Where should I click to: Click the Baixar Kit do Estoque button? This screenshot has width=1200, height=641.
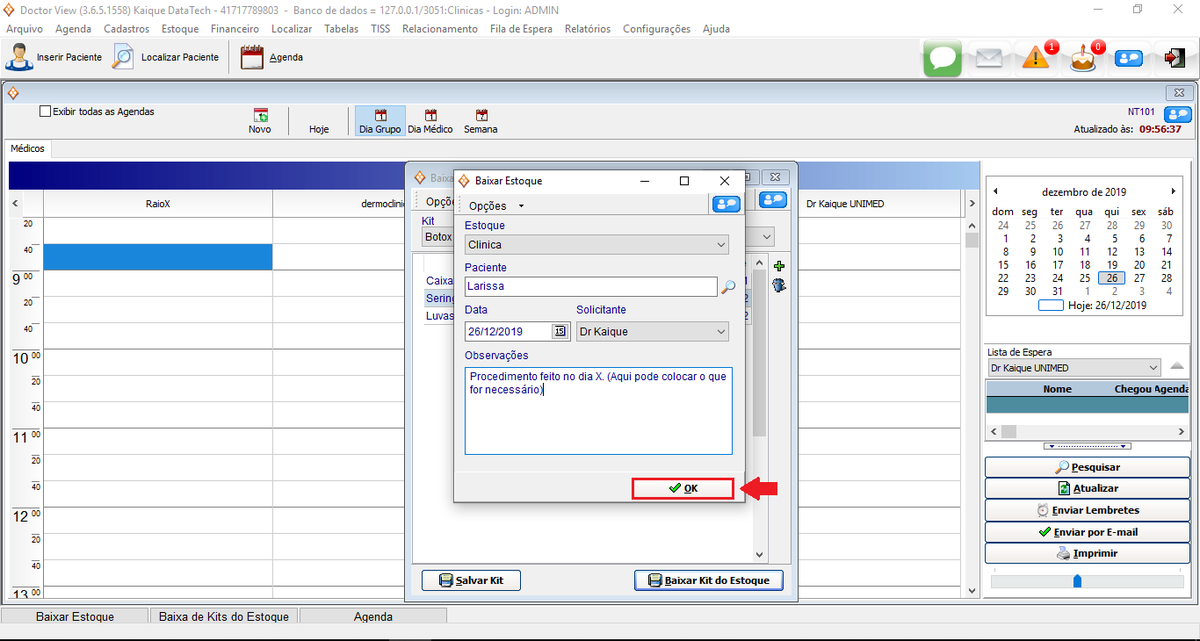(708, 580)
